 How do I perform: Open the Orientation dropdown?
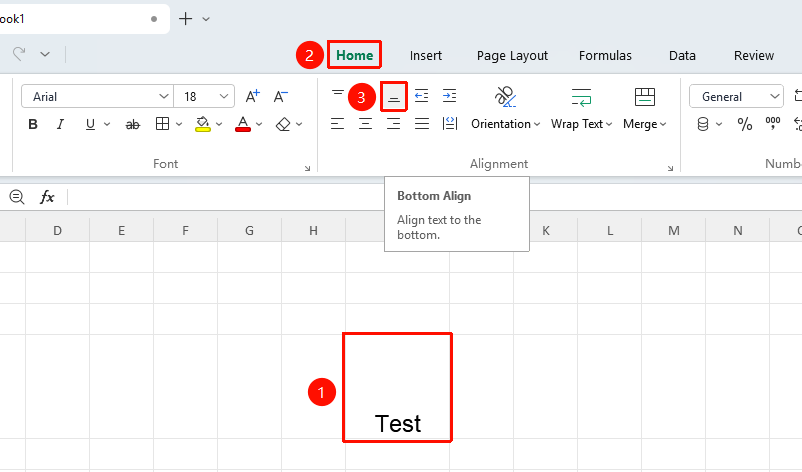click(505, 124)
